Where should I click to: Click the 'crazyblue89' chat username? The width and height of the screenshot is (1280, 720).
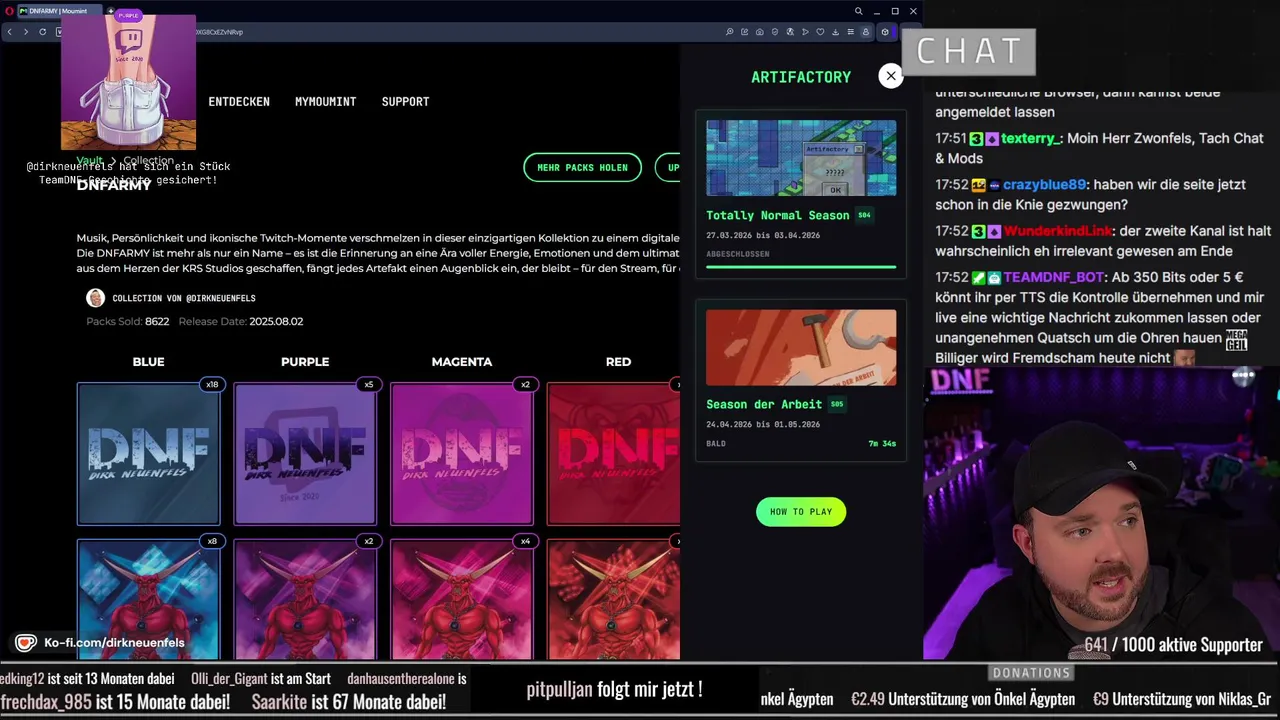click(x=1044, y=185)
